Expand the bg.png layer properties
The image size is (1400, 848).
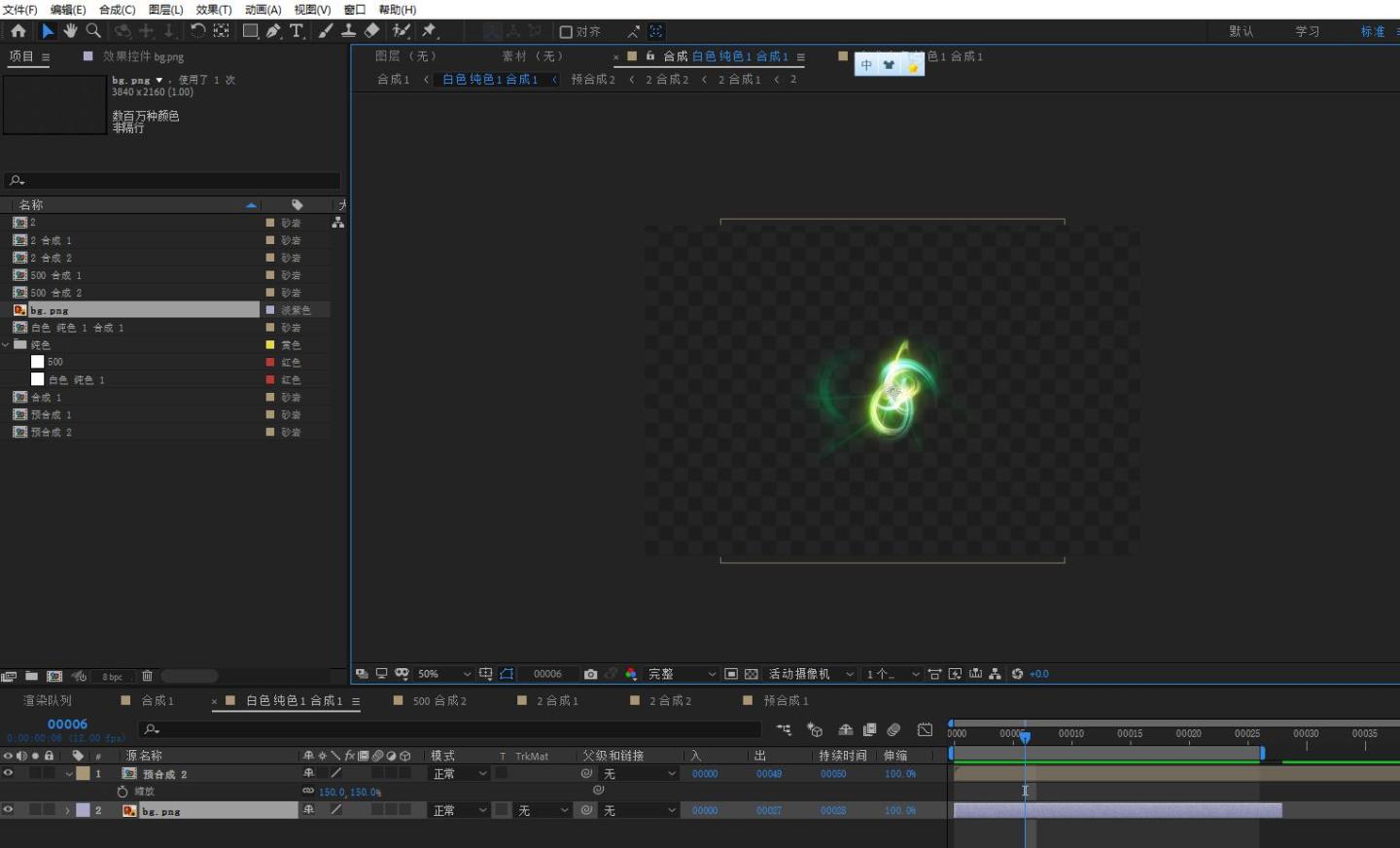point(67,810)
